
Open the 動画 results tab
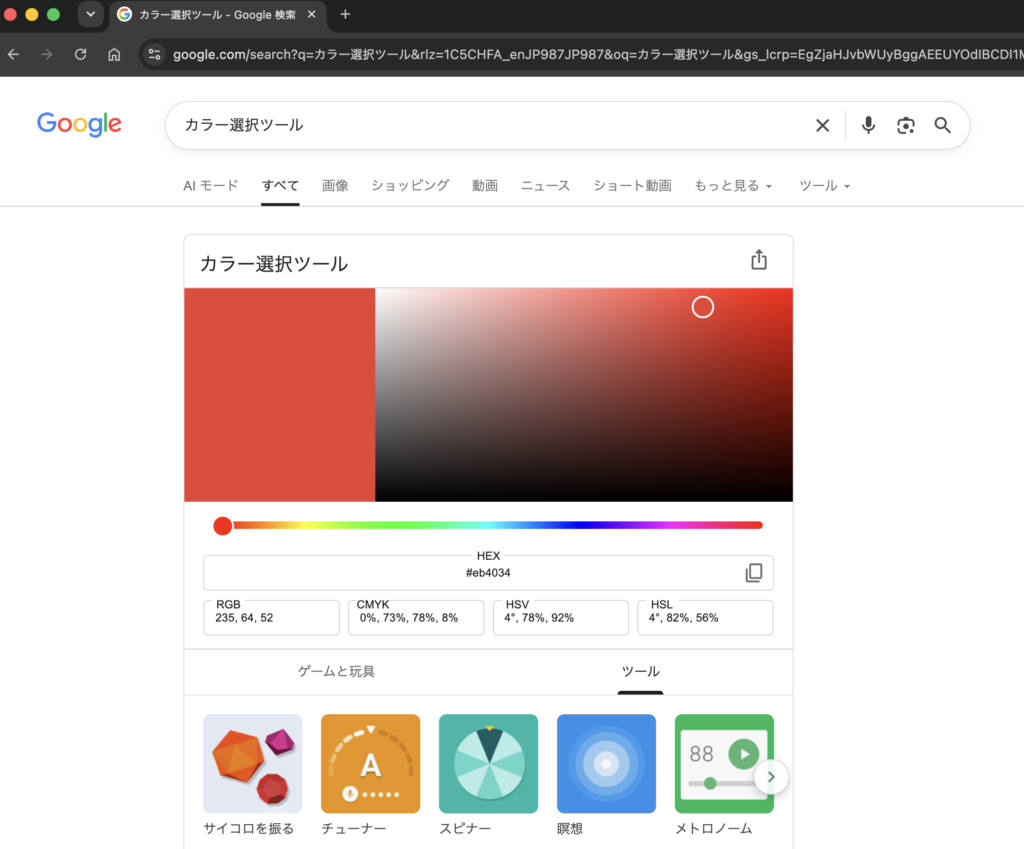485,186
